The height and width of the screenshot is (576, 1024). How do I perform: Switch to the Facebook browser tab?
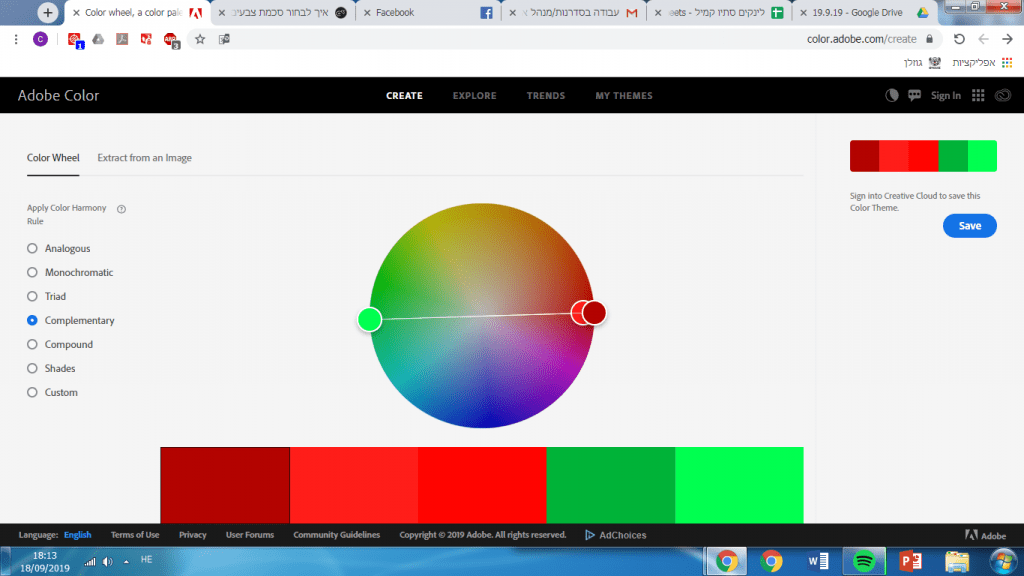coord(429,12)
